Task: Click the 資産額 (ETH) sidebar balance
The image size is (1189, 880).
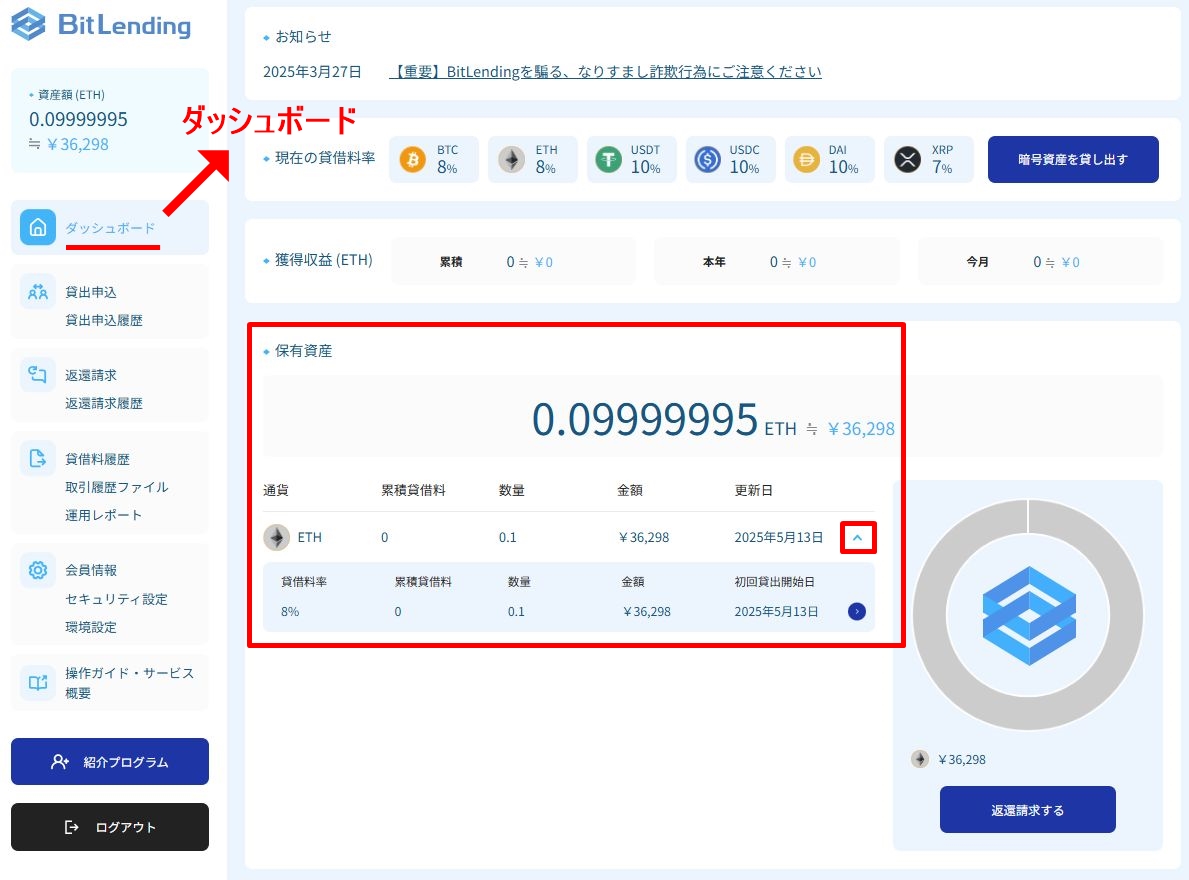Action: point(78,120)
